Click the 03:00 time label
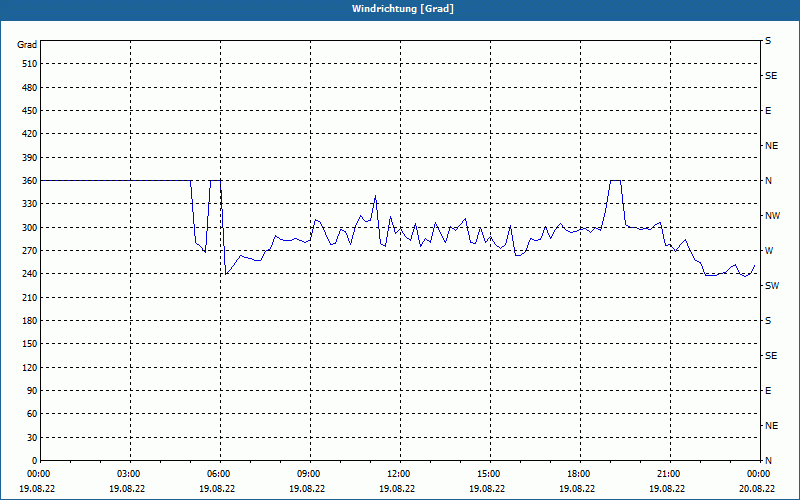The height and width of the screenshot is (500, 800). 129,474
